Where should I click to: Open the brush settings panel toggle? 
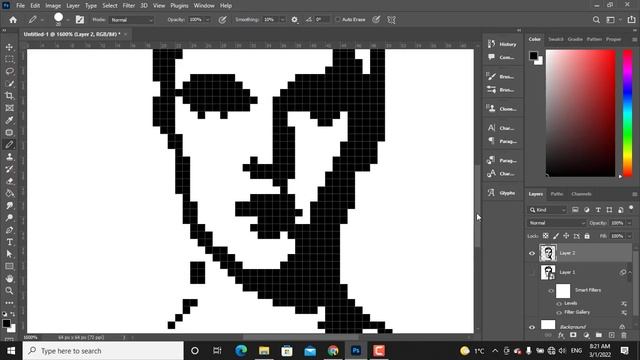(x=80, y=20)
